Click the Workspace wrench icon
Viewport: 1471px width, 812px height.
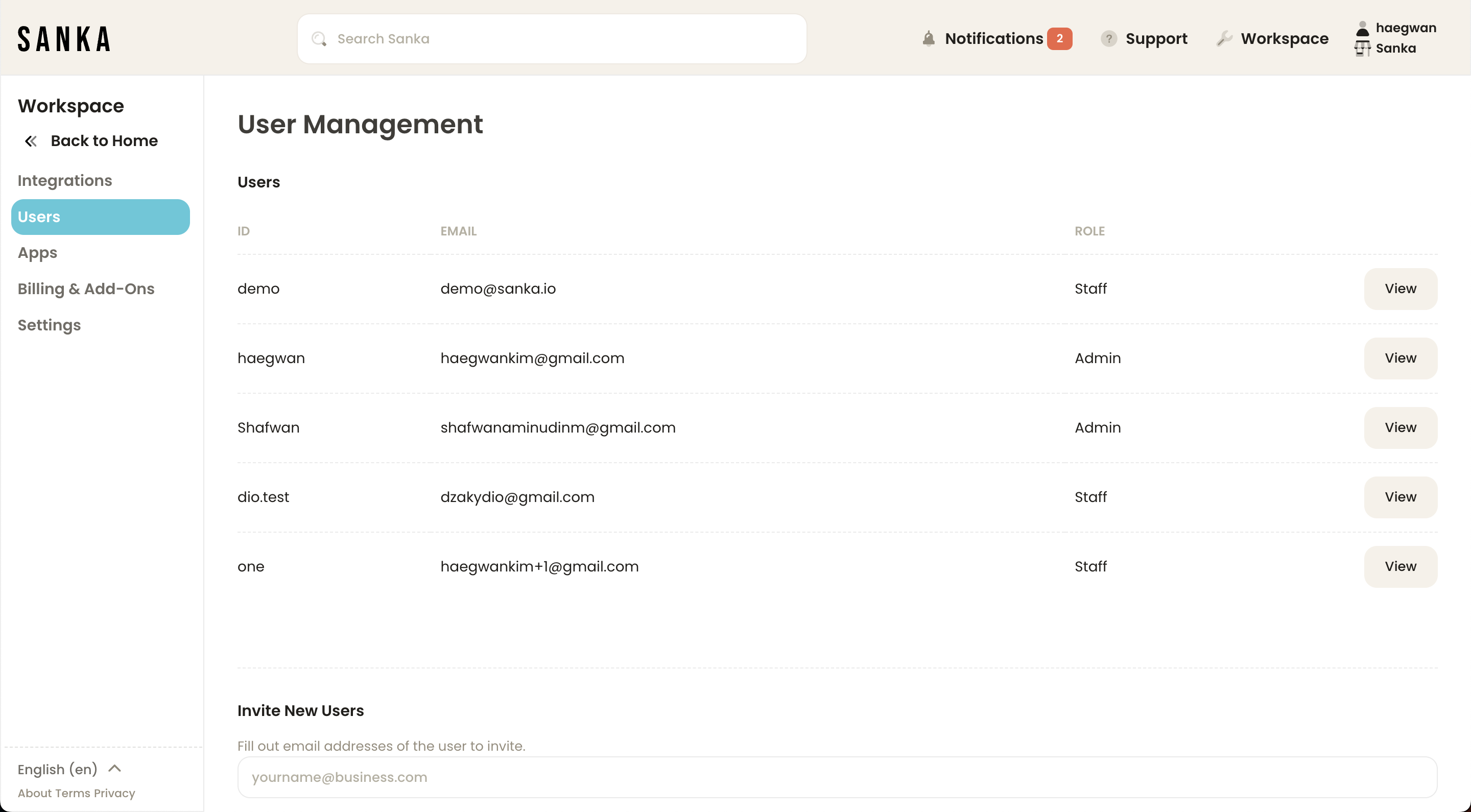(1224, 38)
